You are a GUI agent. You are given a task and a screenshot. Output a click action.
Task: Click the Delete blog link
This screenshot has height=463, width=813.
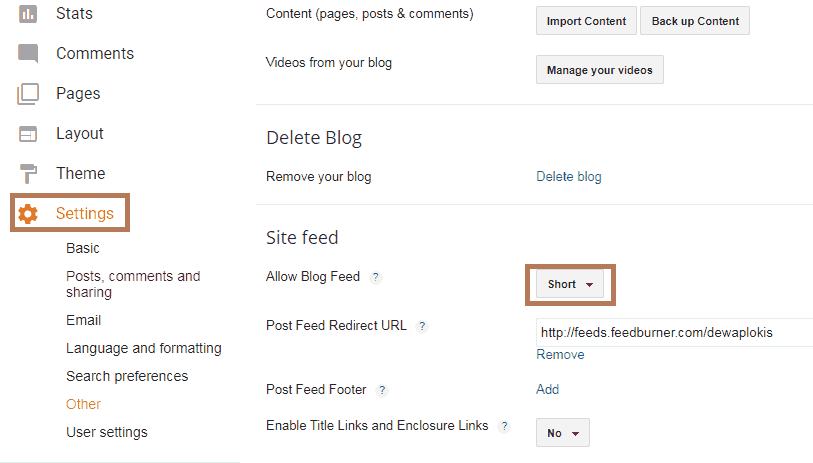(569, 177)
